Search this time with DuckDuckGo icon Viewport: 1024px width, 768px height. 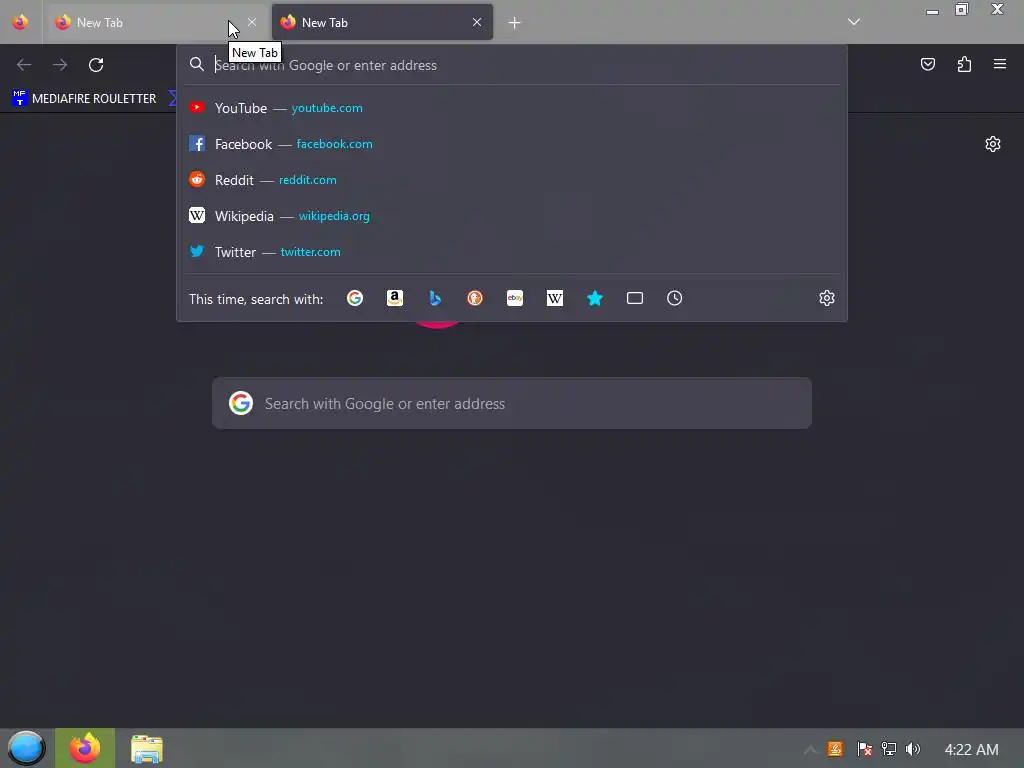click(475, 298)
